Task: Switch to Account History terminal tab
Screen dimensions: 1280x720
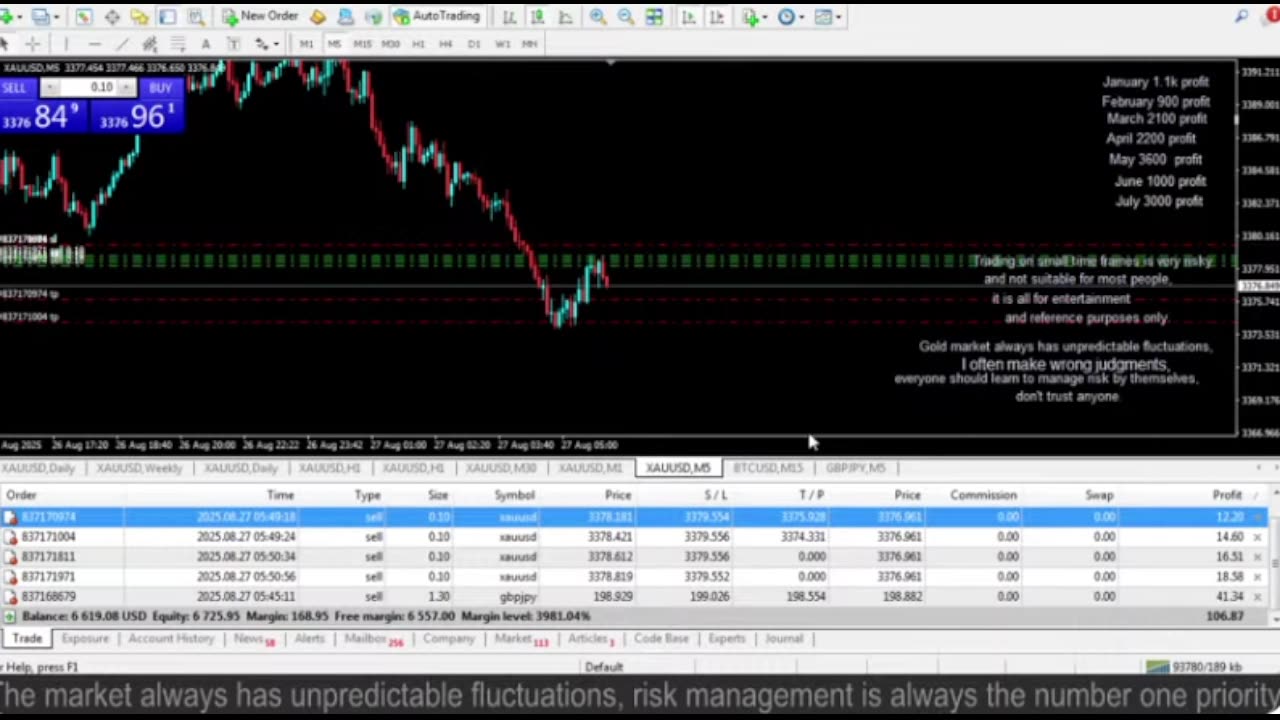Action: tap(171, 639)
